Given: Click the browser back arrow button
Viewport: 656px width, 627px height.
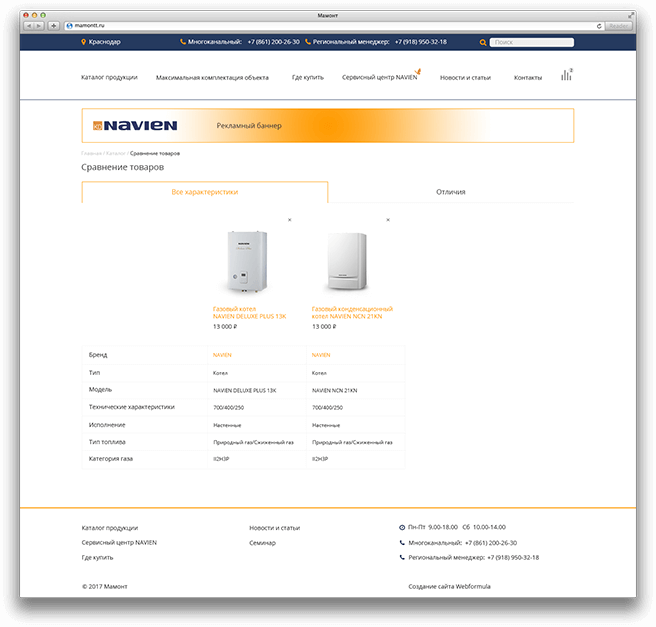Looking at the screenshot, I should 29,26.
